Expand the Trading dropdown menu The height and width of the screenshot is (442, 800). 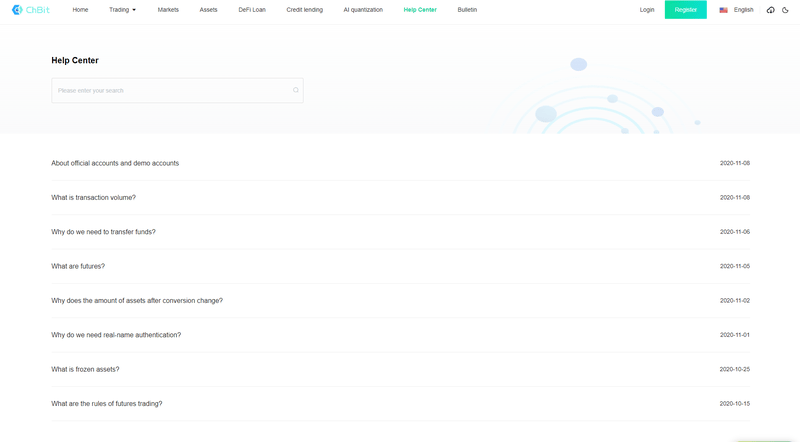122,10
